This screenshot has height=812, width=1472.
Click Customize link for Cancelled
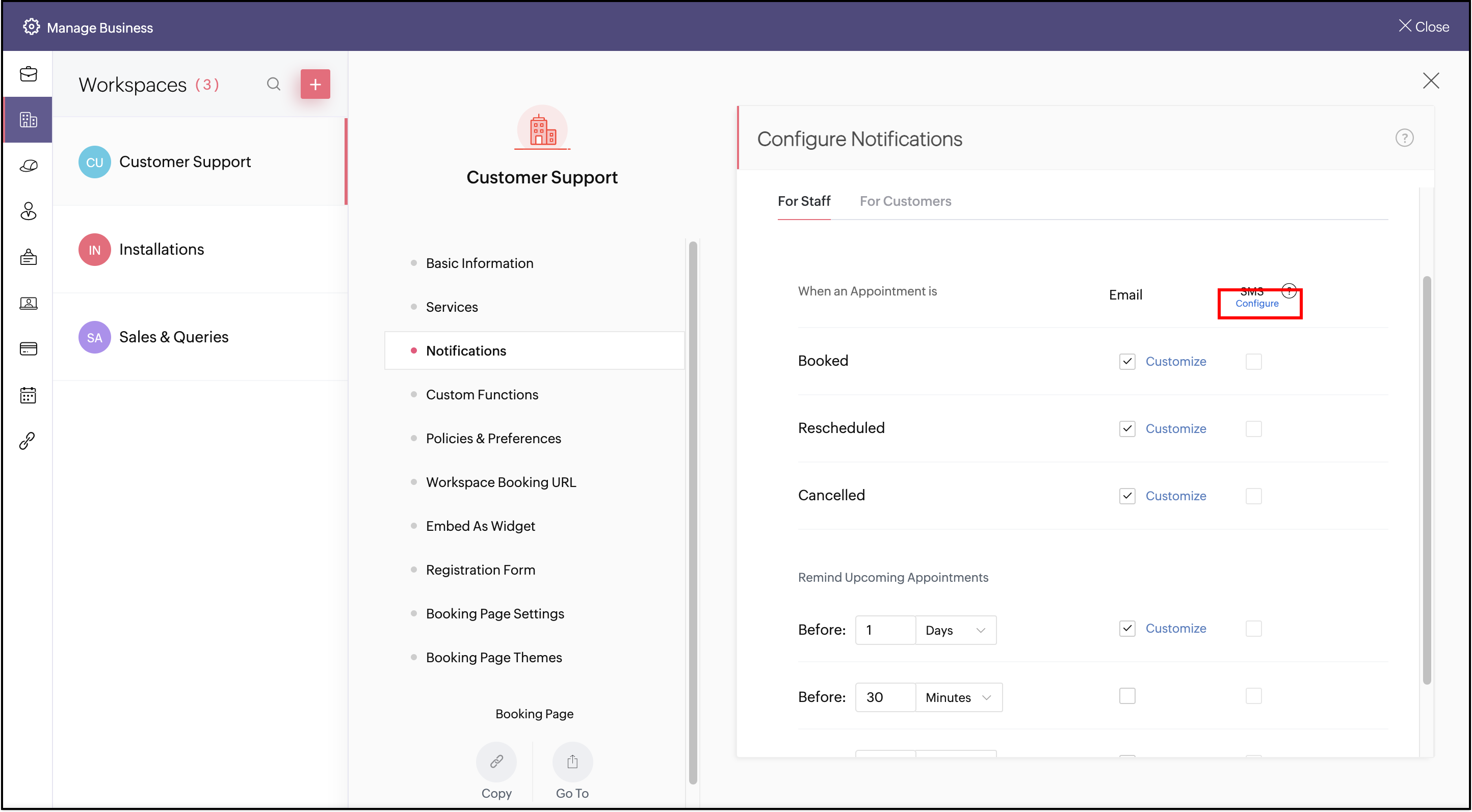pos(1175,496)
